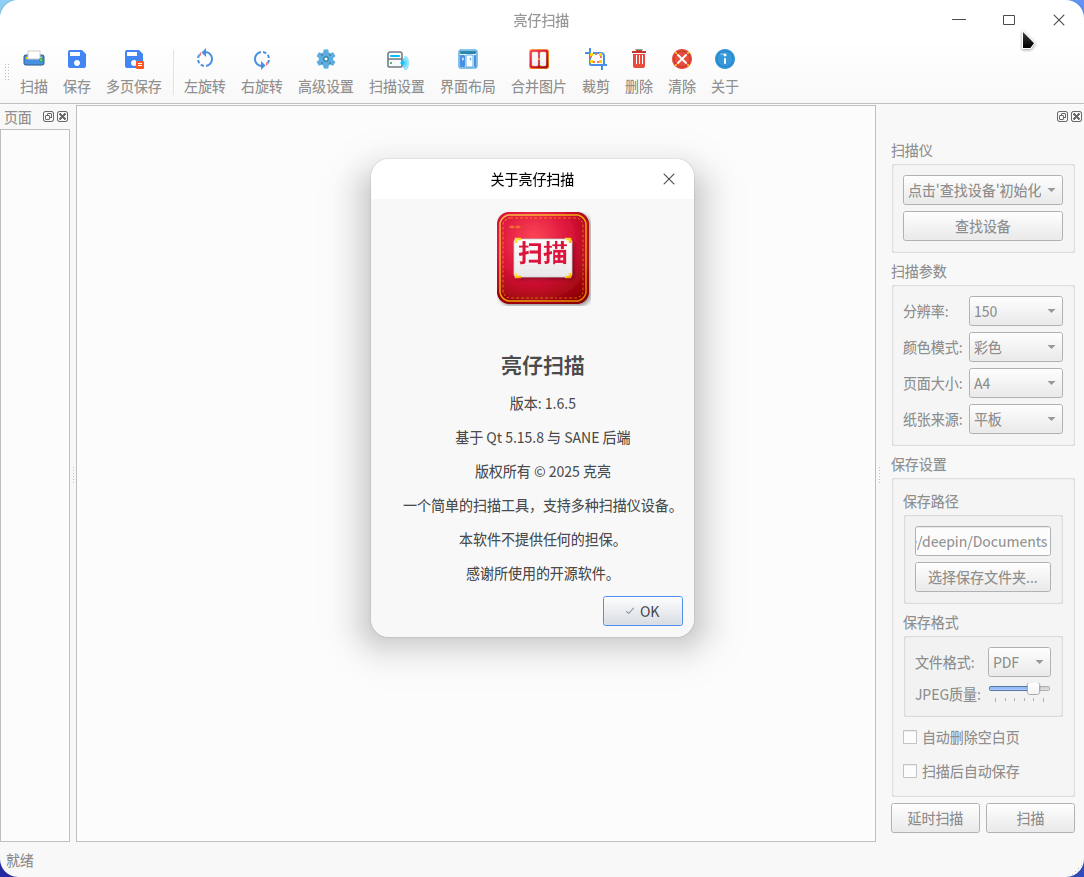Open 扫描设置 toolbar icon
The height and width of the screenshot is (877, 1084).
397,71
